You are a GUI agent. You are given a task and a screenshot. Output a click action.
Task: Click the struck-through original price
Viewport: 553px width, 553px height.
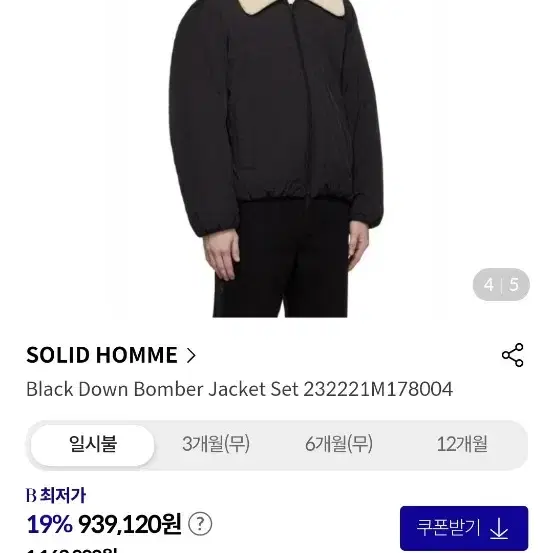point(72,550)
